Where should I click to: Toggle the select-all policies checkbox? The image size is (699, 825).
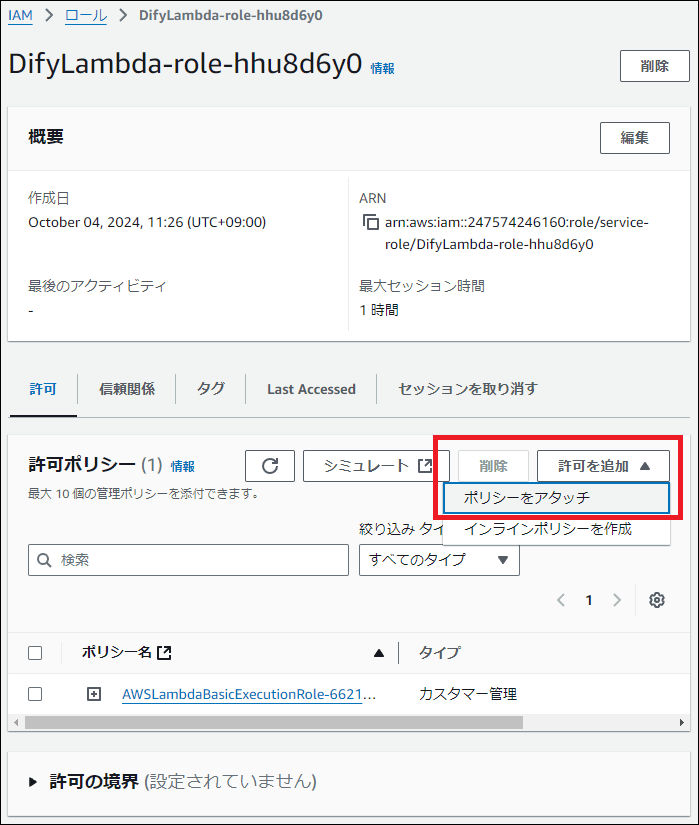click(x=35, y=653)
